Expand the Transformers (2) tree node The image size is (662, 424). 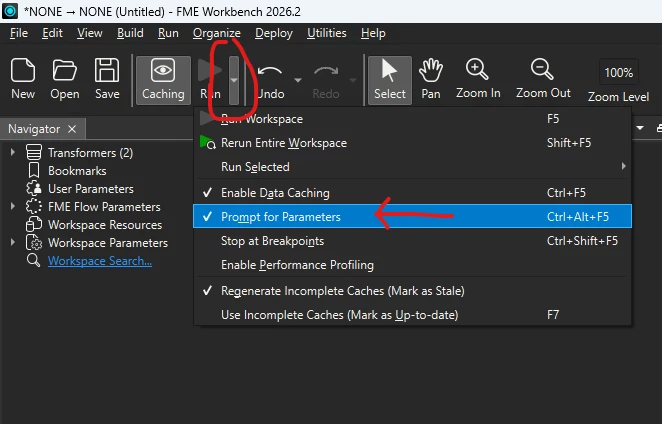pos(13,152)
